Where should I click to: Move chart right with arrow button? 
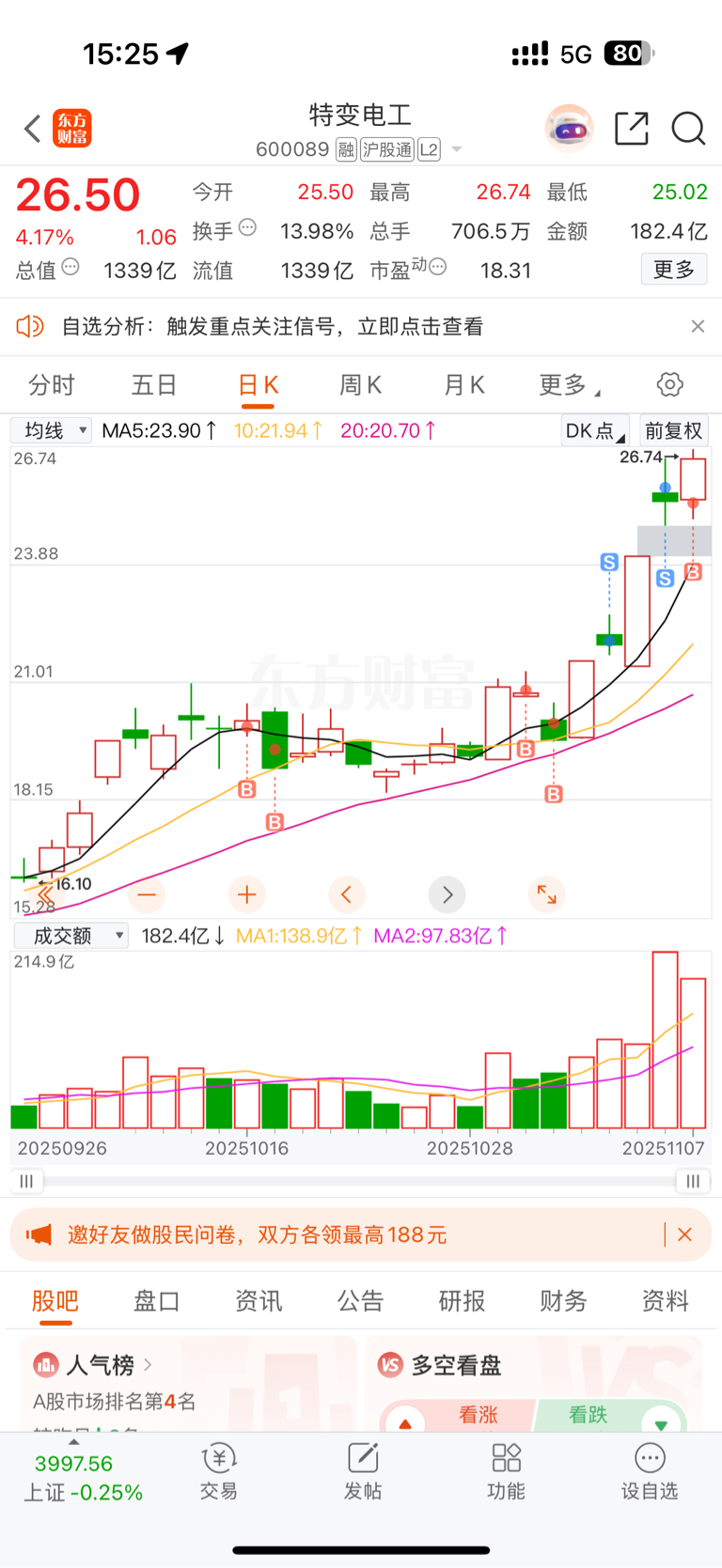pos(447,894)
